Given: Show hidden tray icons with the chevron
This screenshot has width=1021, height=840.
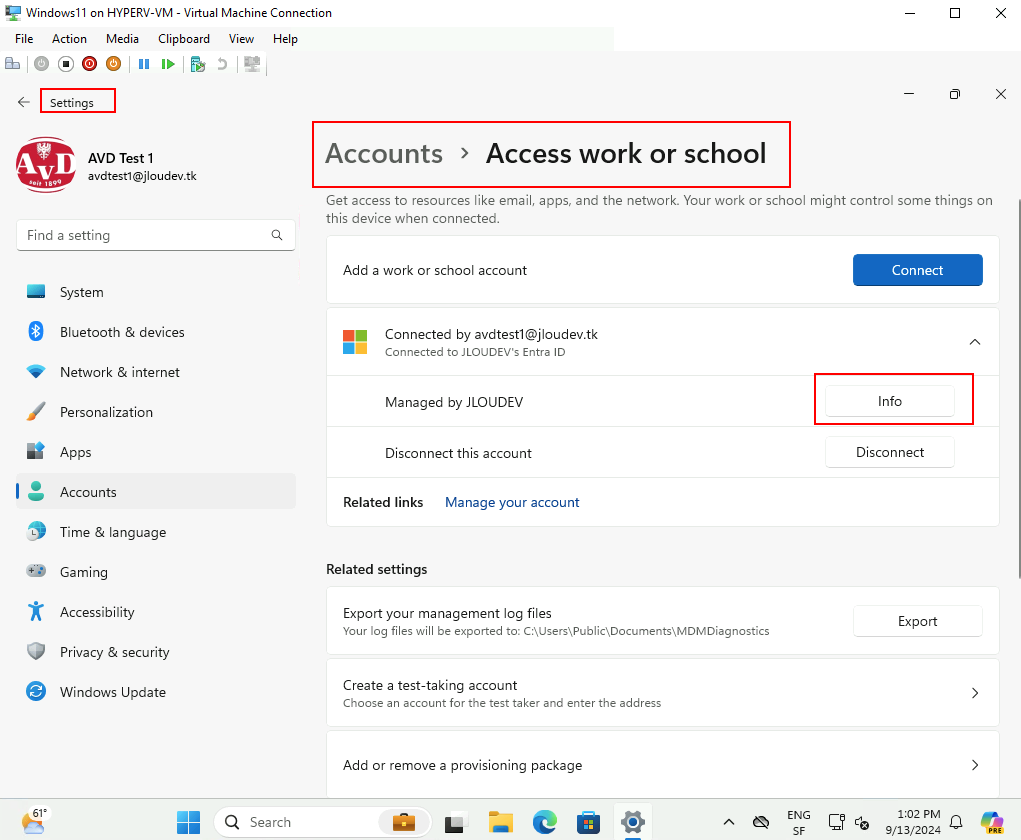Looking at the screenshot, I should [x=729, y=822].
